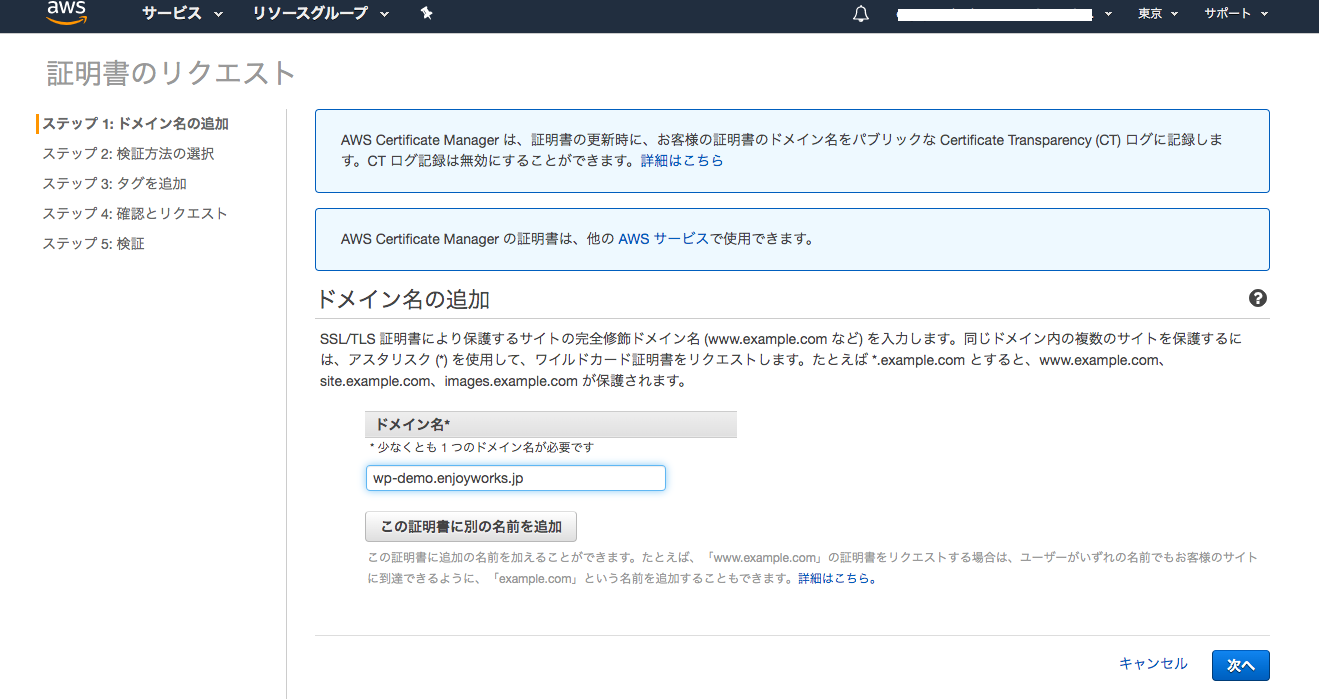Click the domain name input field
This screenshot has height=699, width=1319.
515,478
